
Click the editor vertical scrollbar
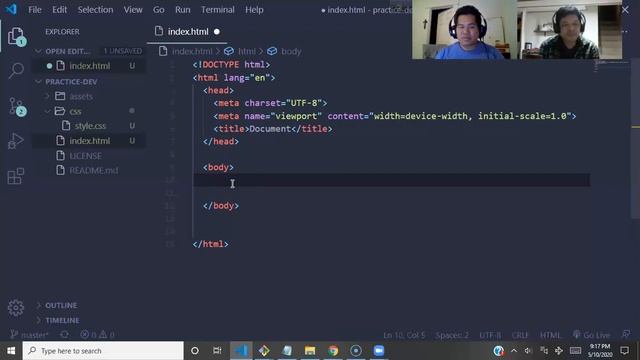tap(636, 139)
